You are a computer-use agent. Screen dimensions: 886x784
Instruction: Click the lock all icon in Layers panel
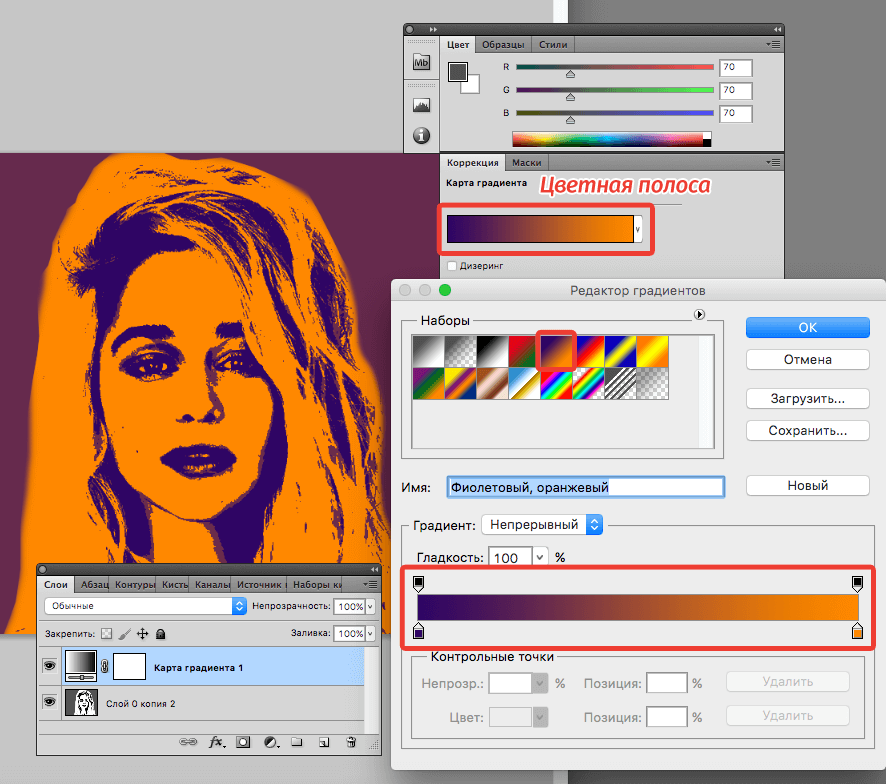[x=161, y=634]
